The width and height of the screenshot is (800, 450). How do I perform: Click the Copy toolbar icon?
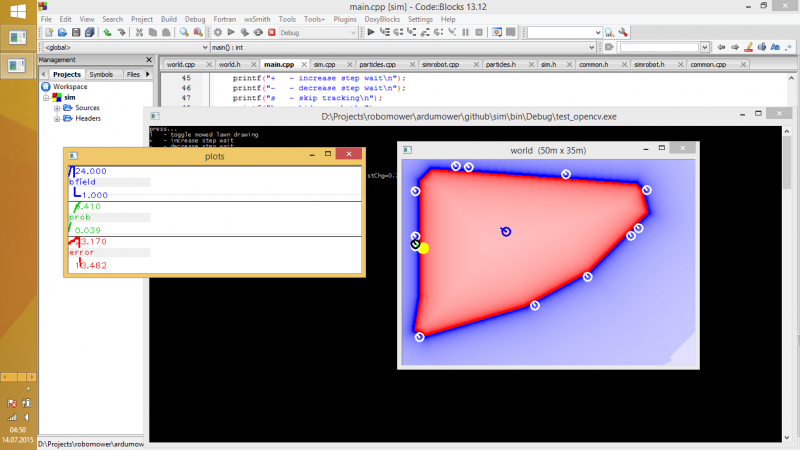point(153,33)
